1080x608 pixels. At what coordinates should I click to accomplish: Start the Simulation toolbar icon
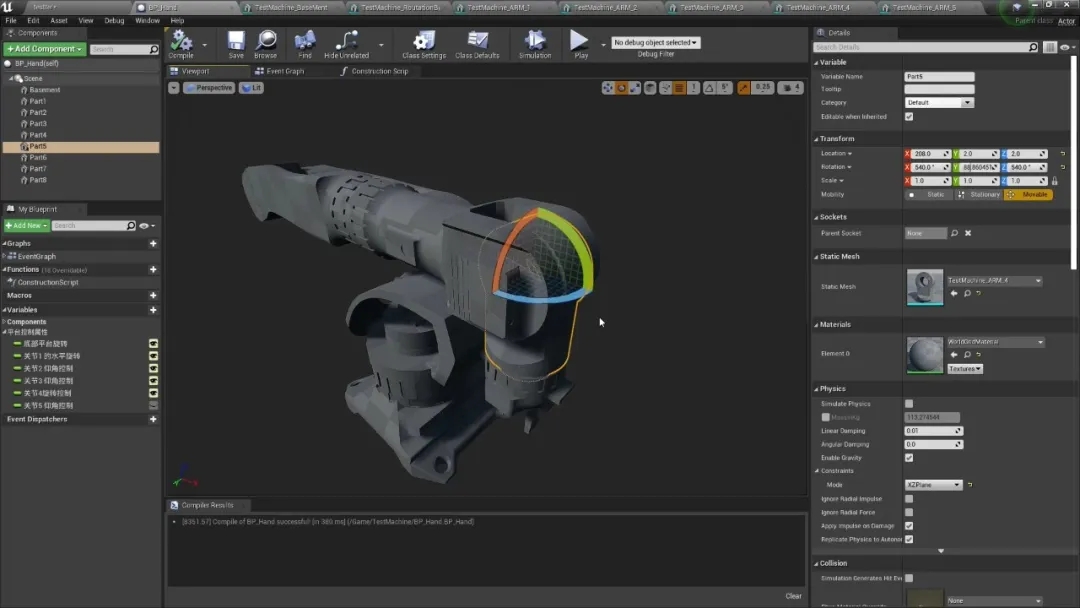click(x=534, y=41)
